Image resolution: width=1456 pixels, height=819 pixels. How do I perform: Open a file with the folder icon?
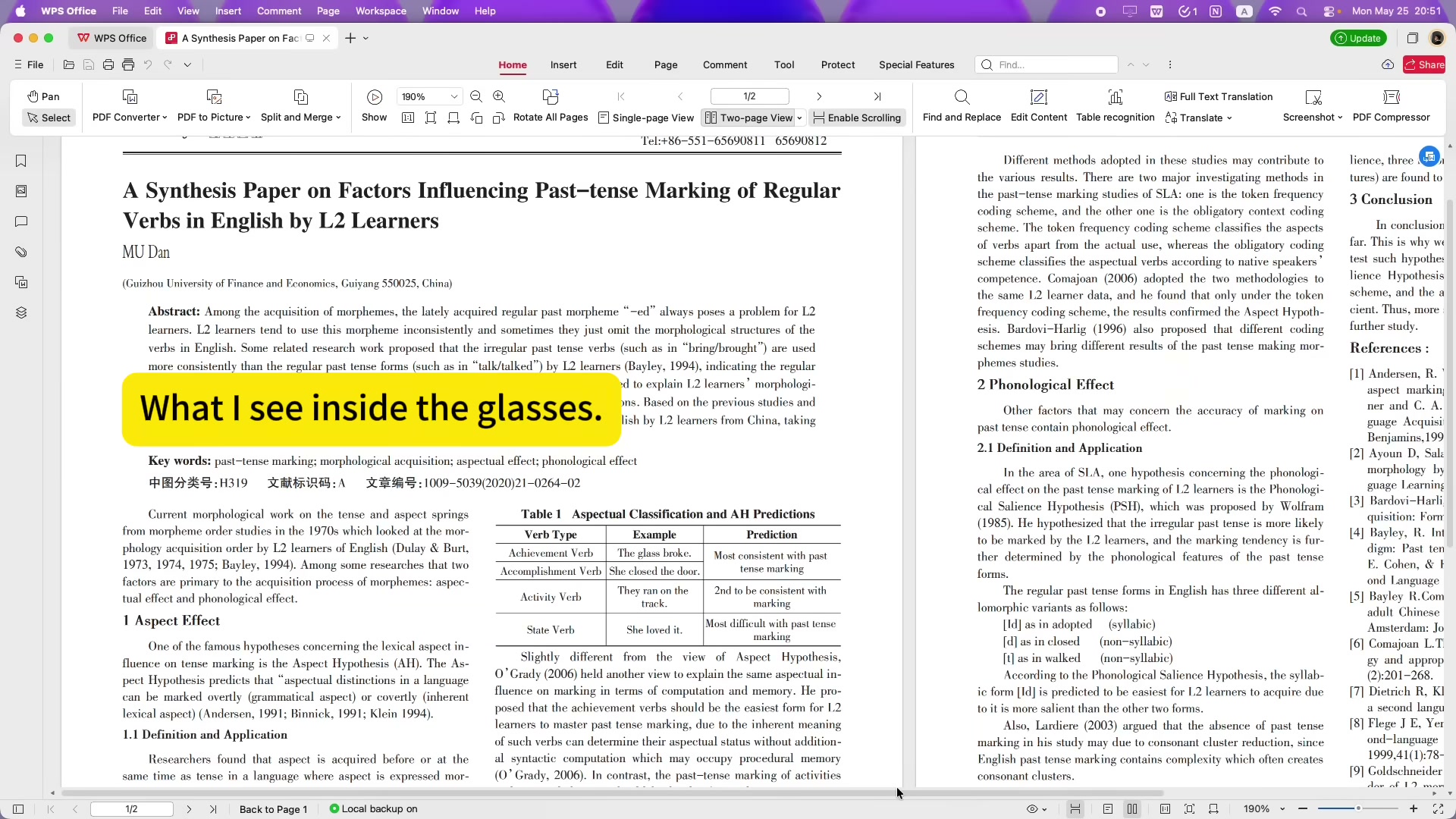pos(69,65)
